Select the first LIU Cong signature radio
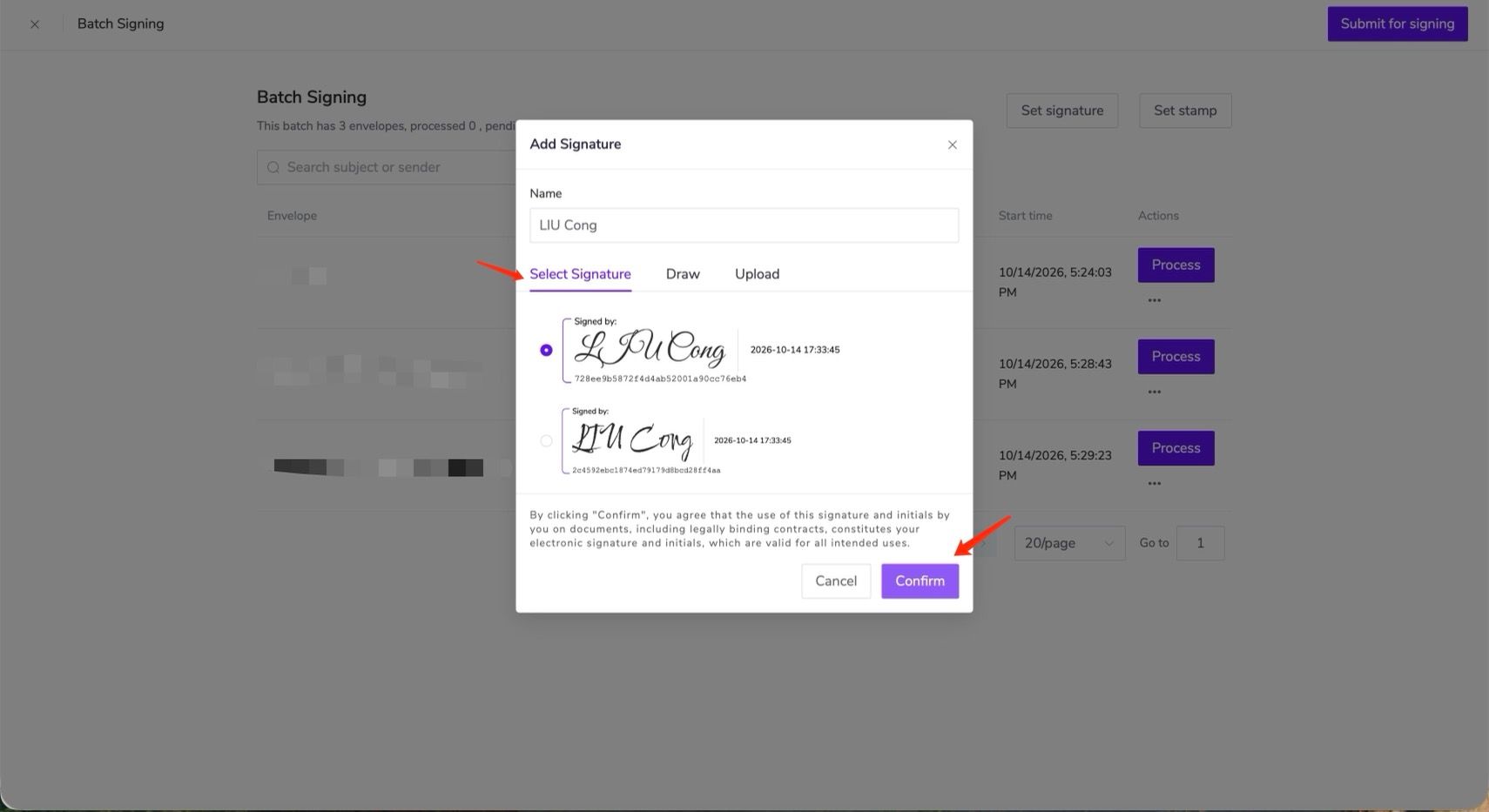Screen dimensions: 1489x812 pyautogui.click(x=546, y=350)
